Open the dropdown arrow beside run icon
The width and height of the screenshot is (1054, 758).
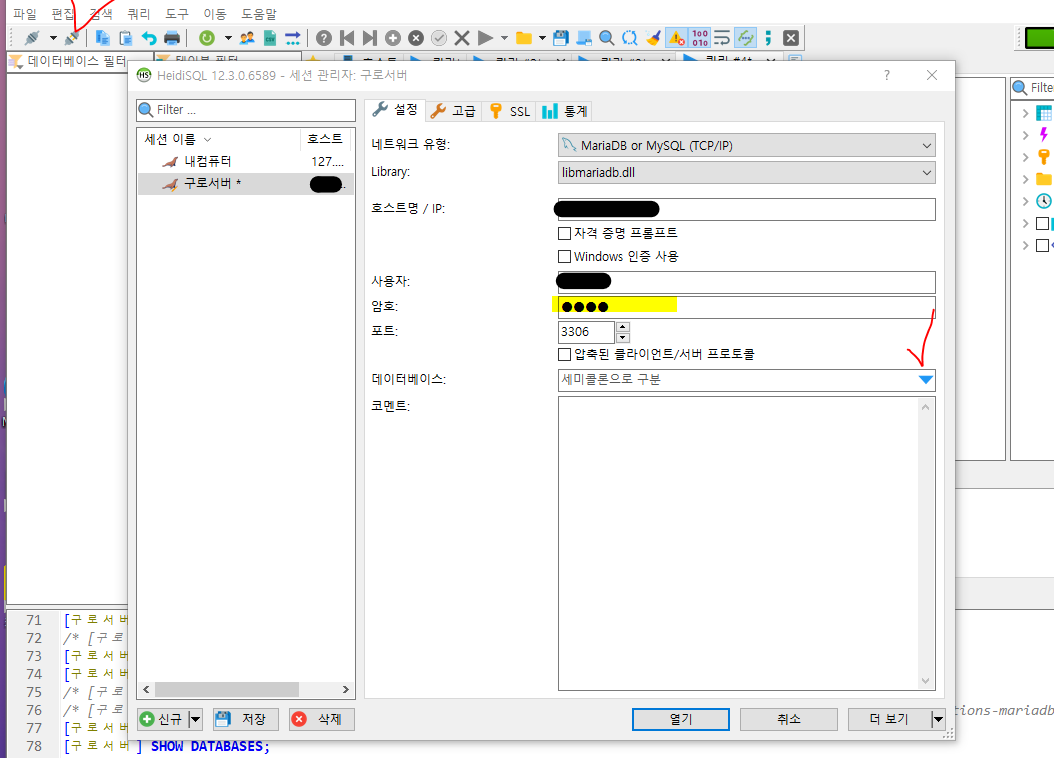coord(504,38)
